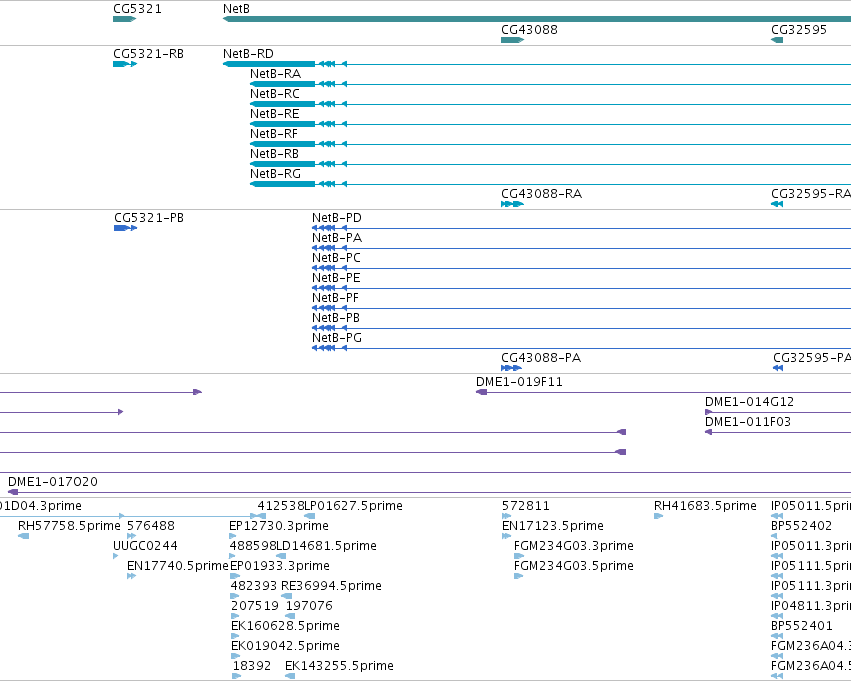Select EST 18392
The image size is (851, 681).
[252, 666]
